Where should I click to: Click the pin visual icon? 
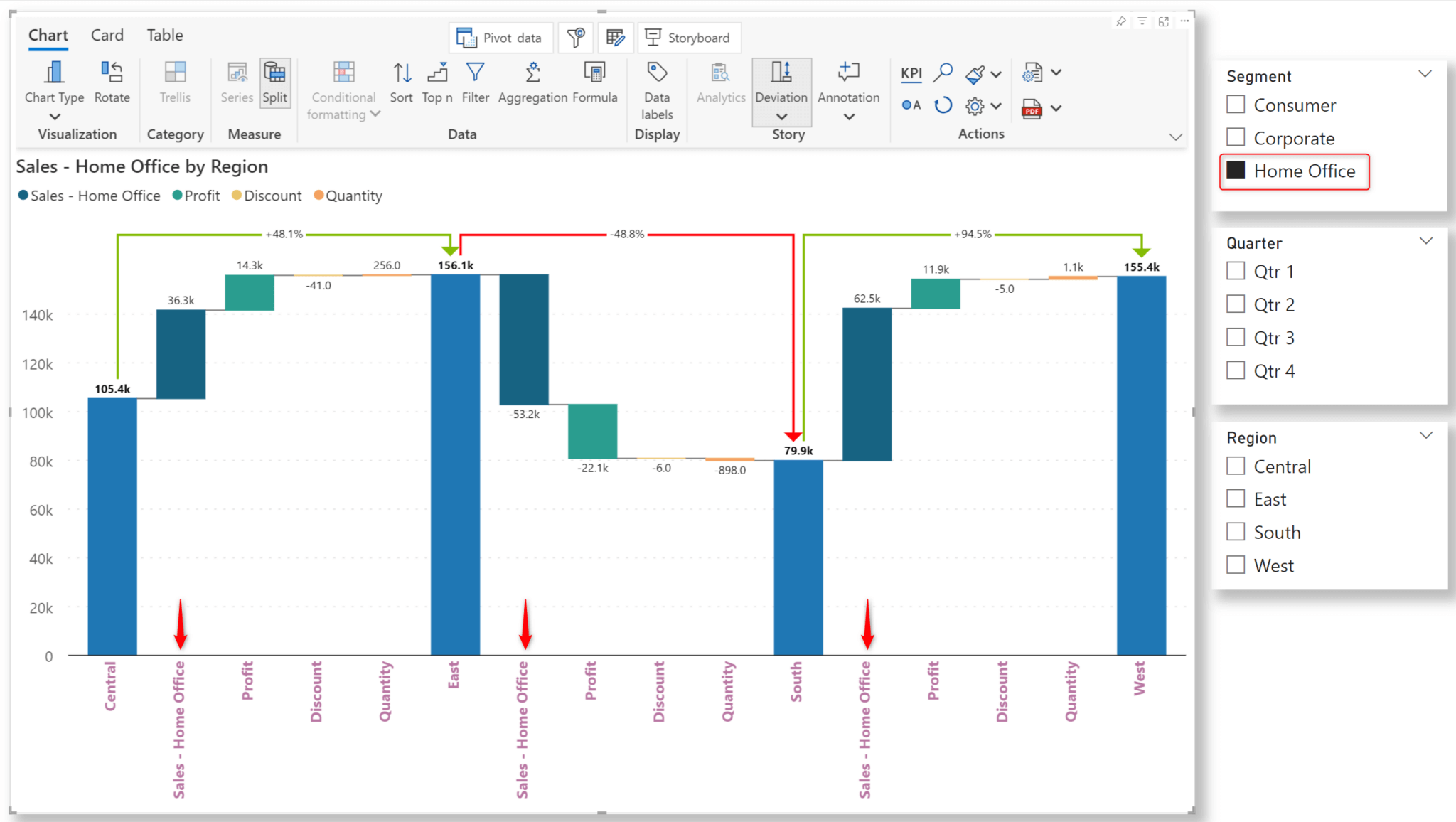pyautogui.click(x=1121, y=21)
